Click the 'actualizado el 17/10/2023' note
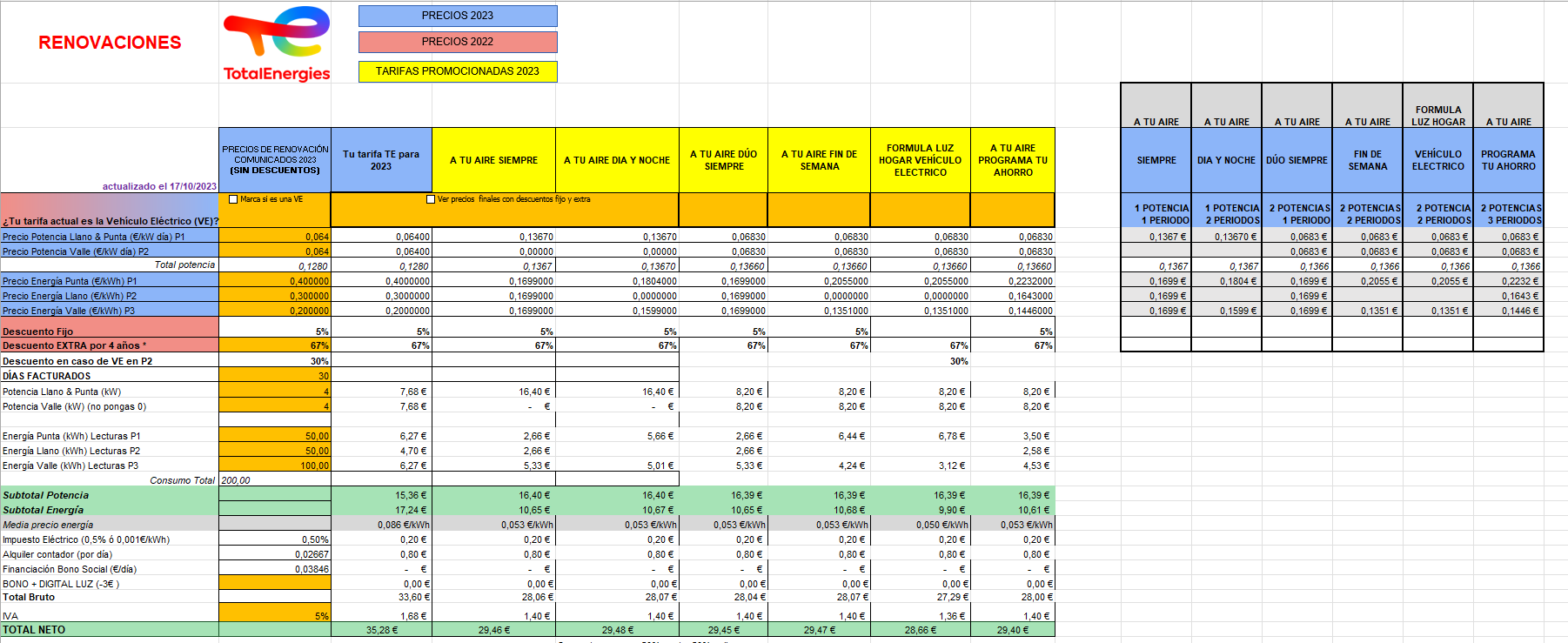Image resolution: width=1568 pixels, height=643 pixels. click(x=159, y=186)
